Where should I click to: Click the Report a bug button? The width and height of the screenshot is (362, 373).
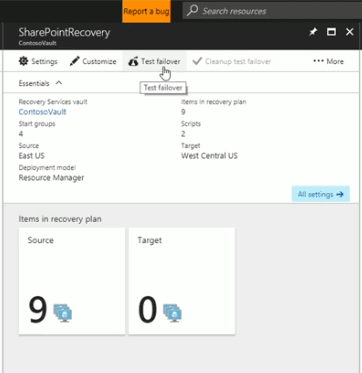146,11
